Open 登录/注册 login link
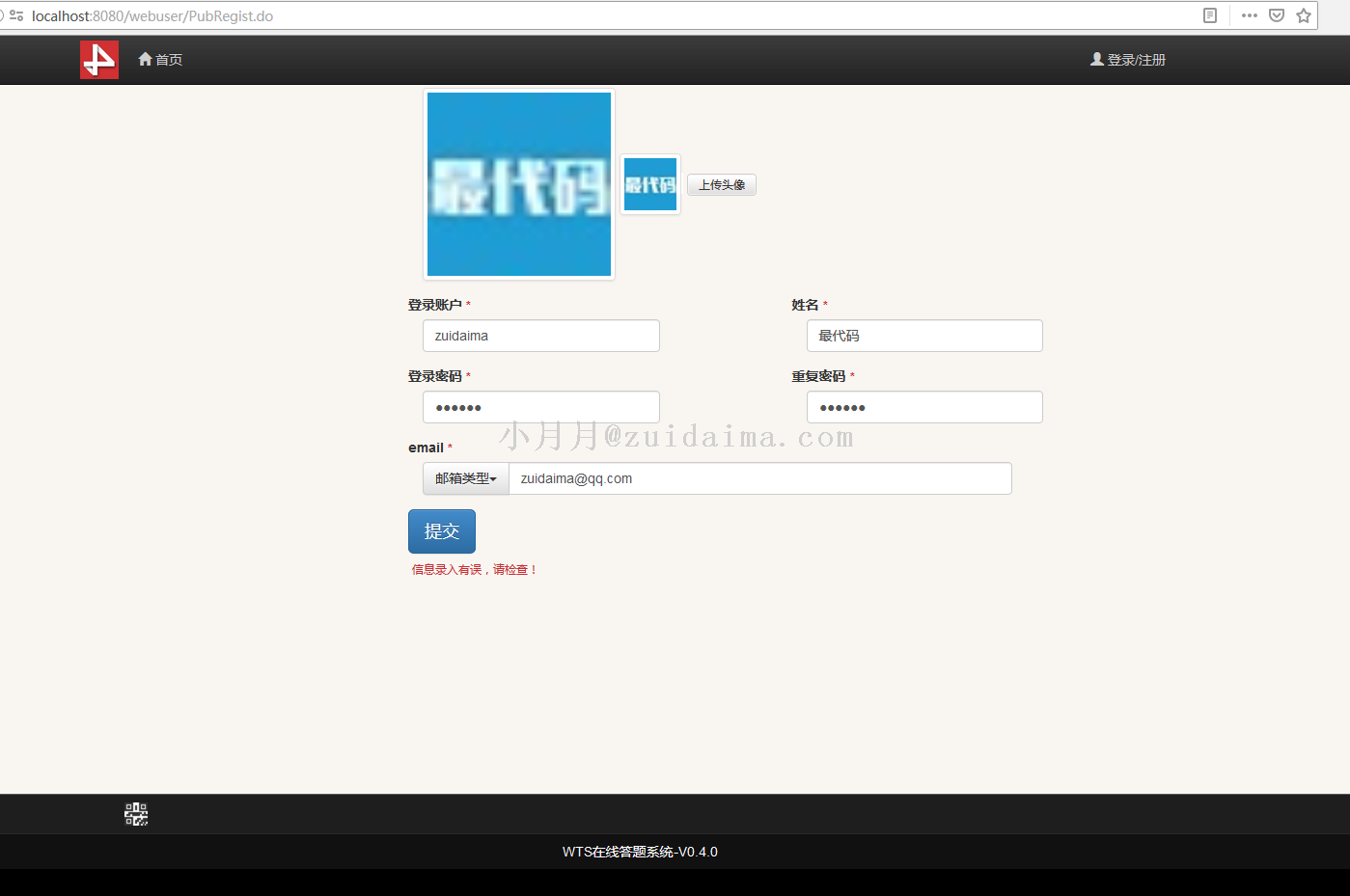Image resolution: width=1350 pixels, height=896 pixels. [1128, 60]
